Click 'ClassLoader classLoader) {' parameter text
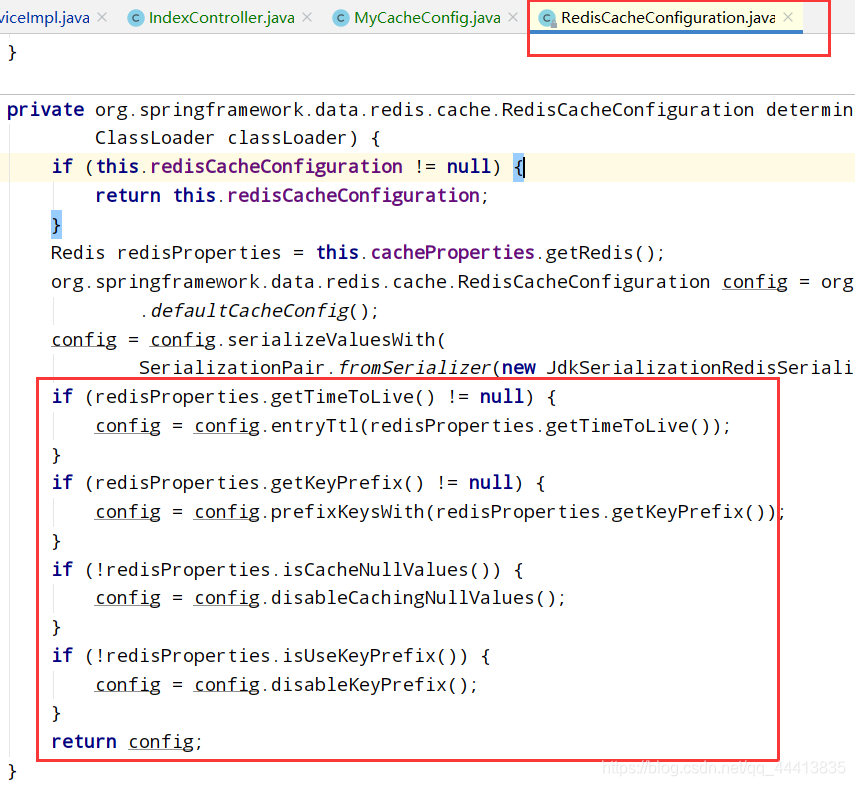The height and width of the screenshot is (786, 855). point(238,138)
